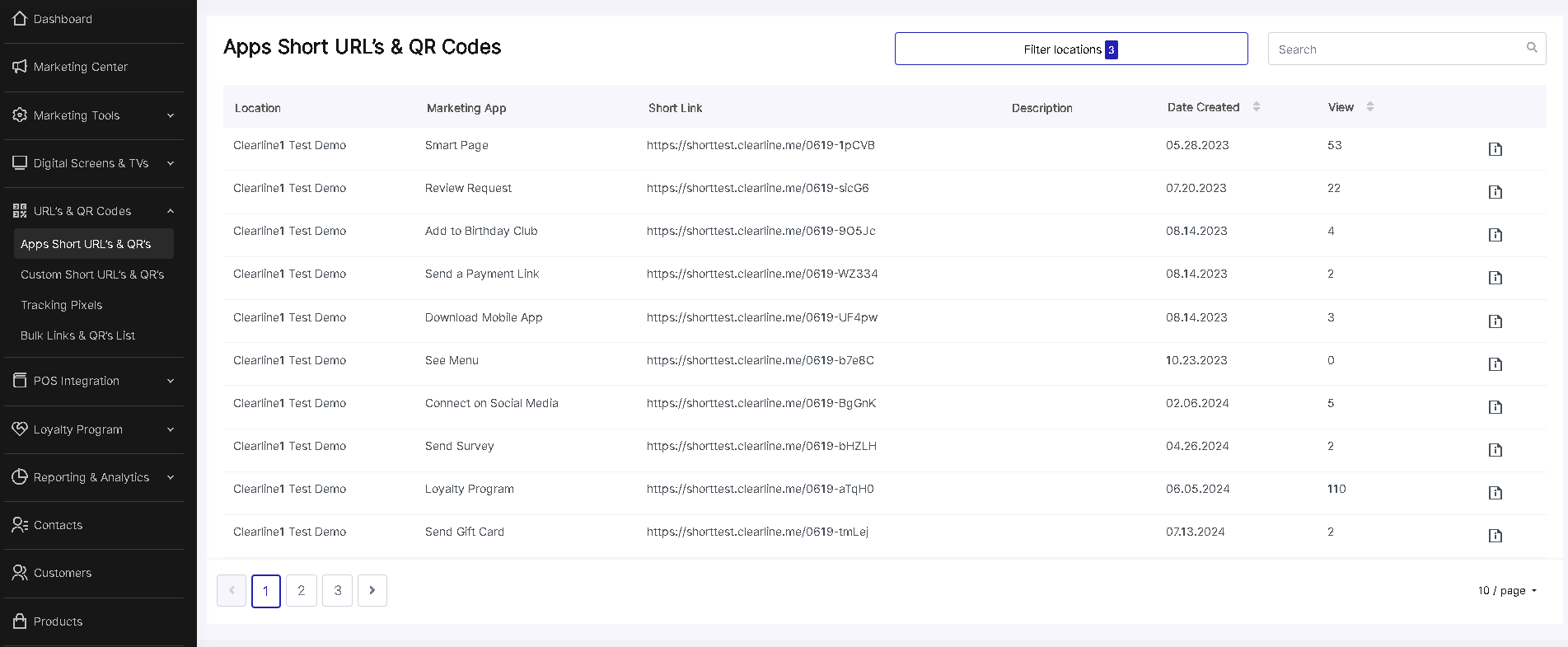This screenshot has width=1568, height=647.
Task: Click date 05.28.2023 cell
Action: pos(1197,145)
